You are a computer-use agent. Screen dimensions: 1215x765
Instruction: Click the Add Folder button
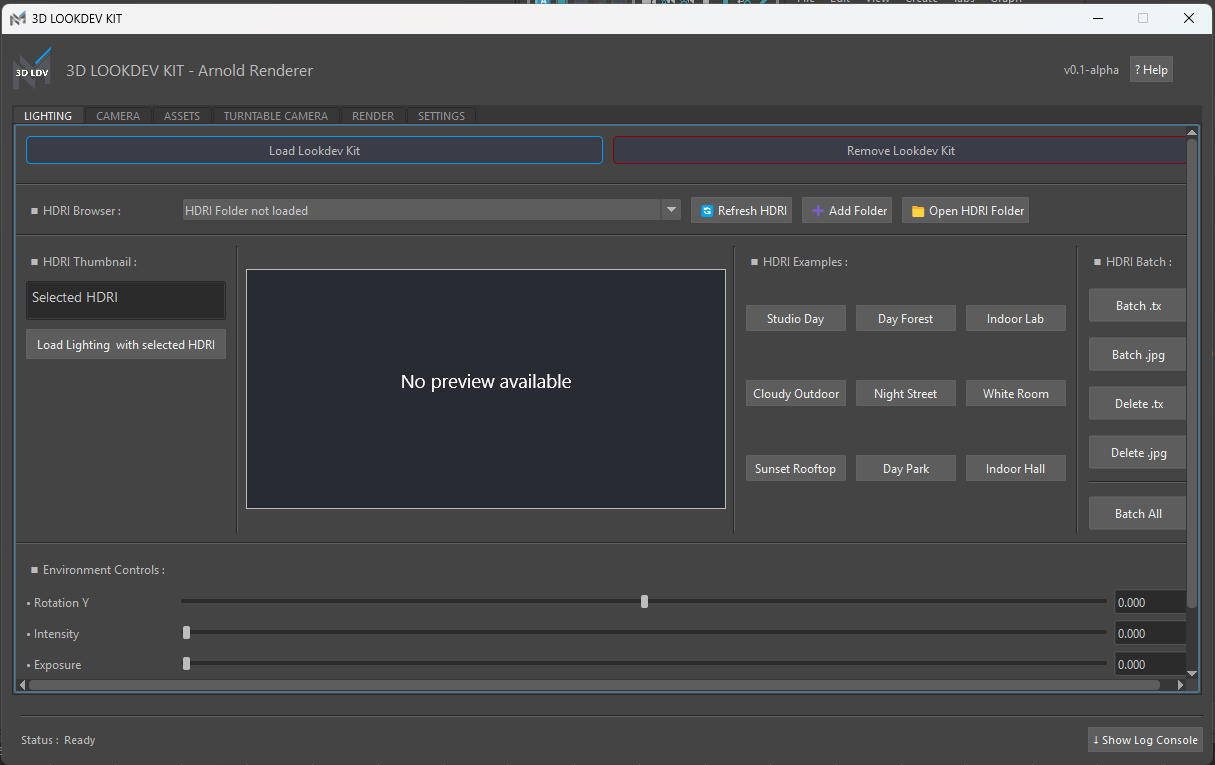848,210
